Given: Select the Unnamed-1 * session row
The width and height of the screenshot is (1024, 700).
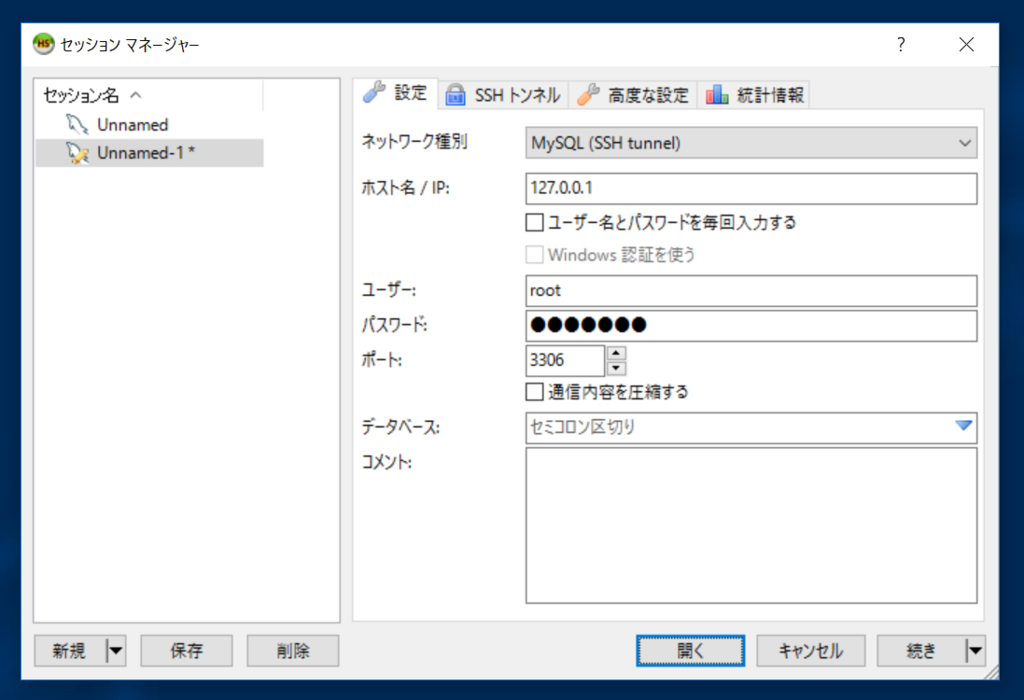Looking at the screenshot, I should tap(149, 153).
